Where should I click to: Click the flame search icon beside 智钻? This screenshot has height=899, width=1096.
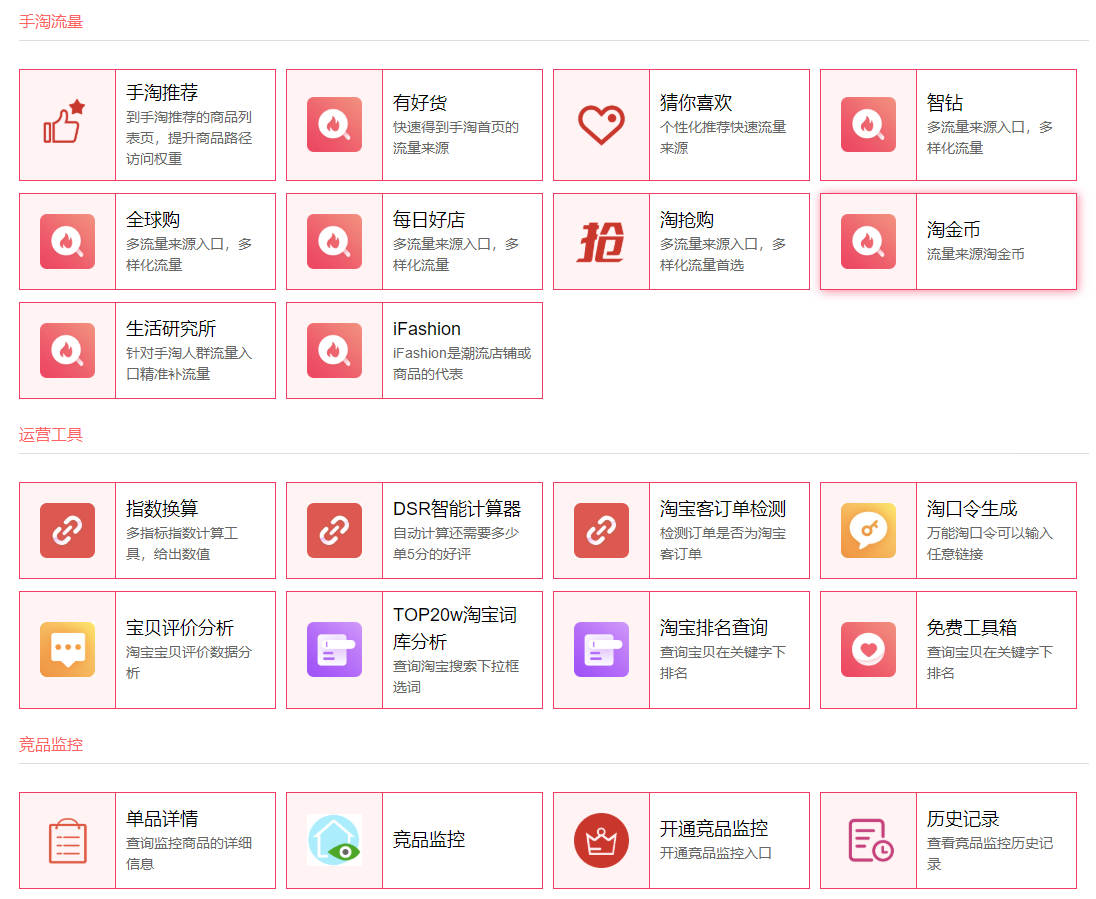[x=868, y=124]
